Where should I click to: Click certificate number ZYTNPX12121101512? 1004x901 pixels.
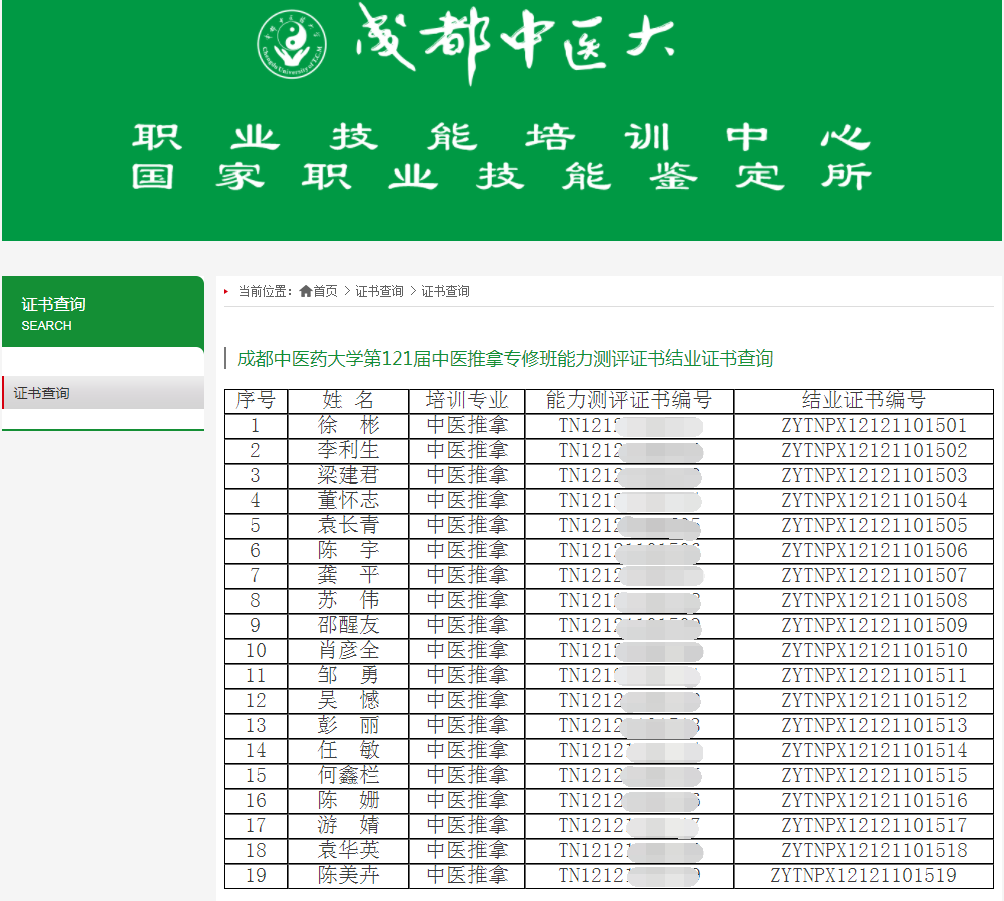pos(874,700)
